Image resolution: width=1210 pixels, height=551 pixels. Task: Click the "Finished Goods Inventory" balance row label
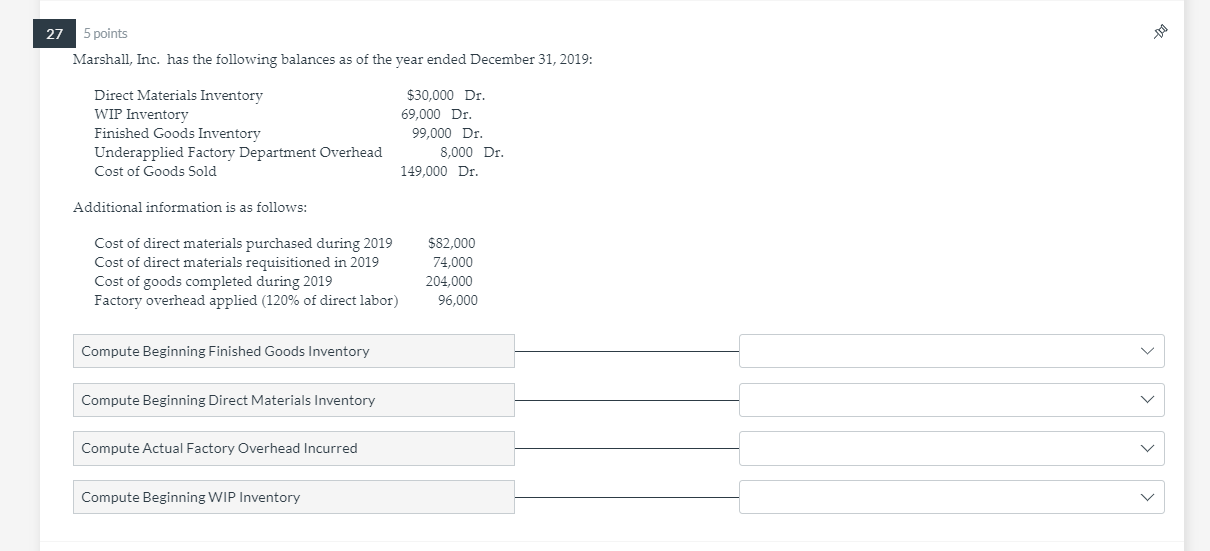pos(177,133)
